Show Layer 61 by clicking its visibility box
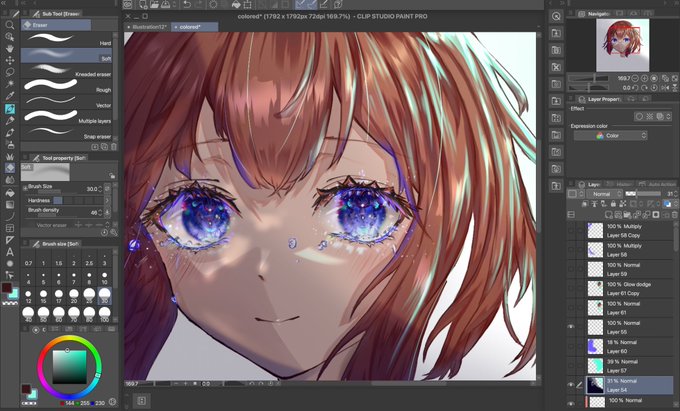Image resolution: width=680 pixels, height=411 pixels. click(571, 308)
